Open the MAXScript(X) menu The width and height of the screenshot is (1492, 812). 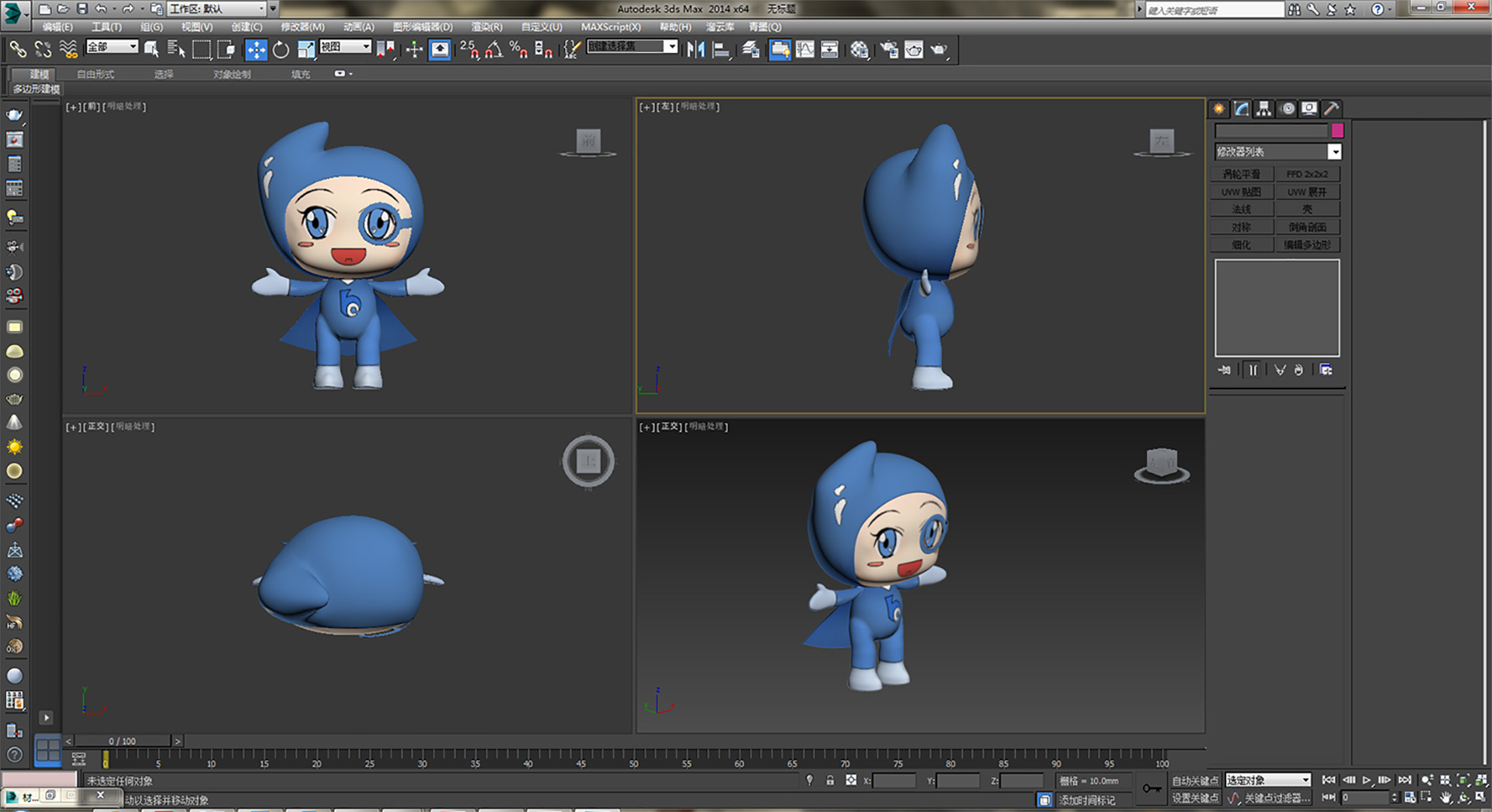[611, 27]
